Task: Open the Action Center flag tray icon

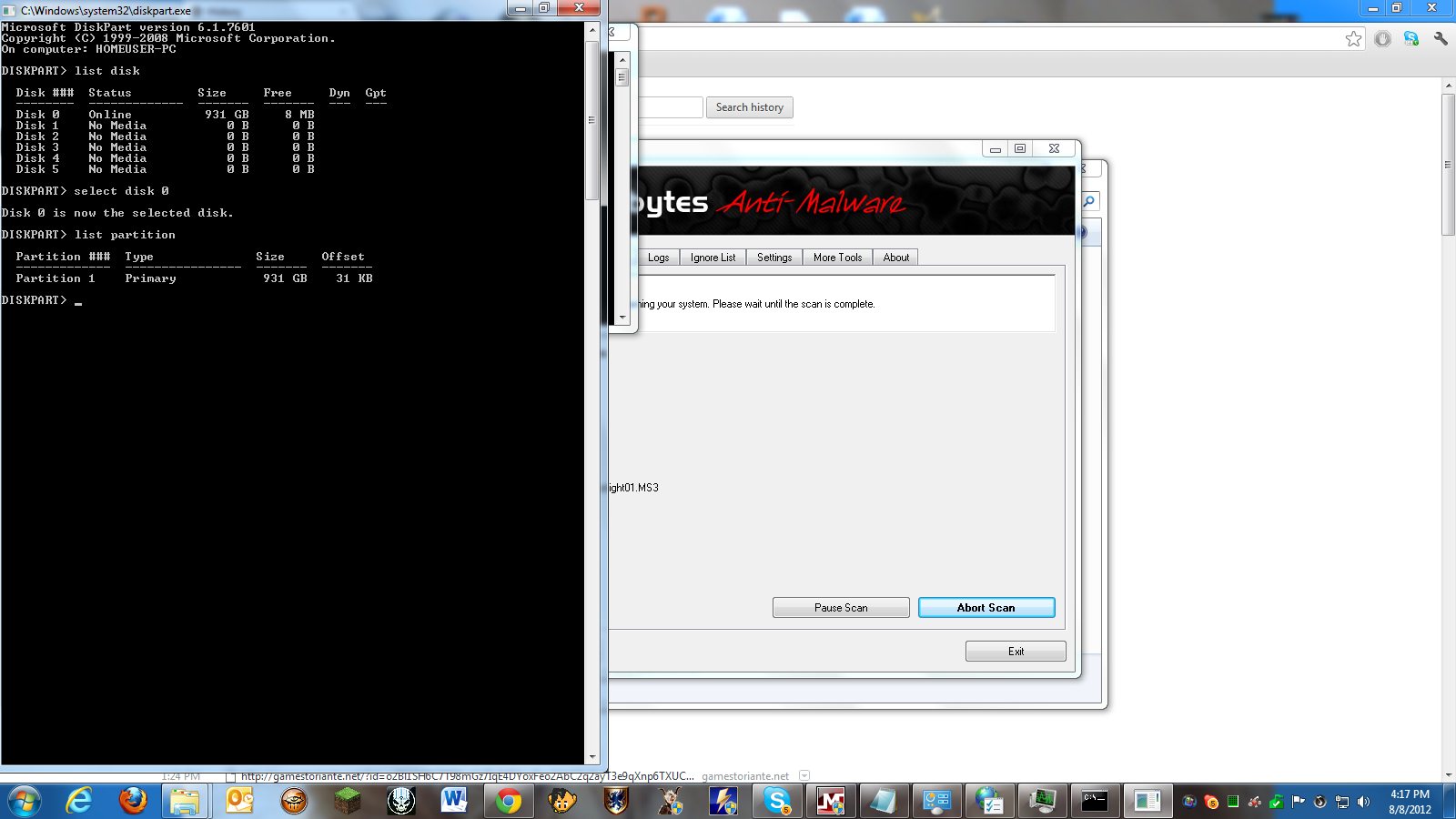Action: click(1299, 802)
